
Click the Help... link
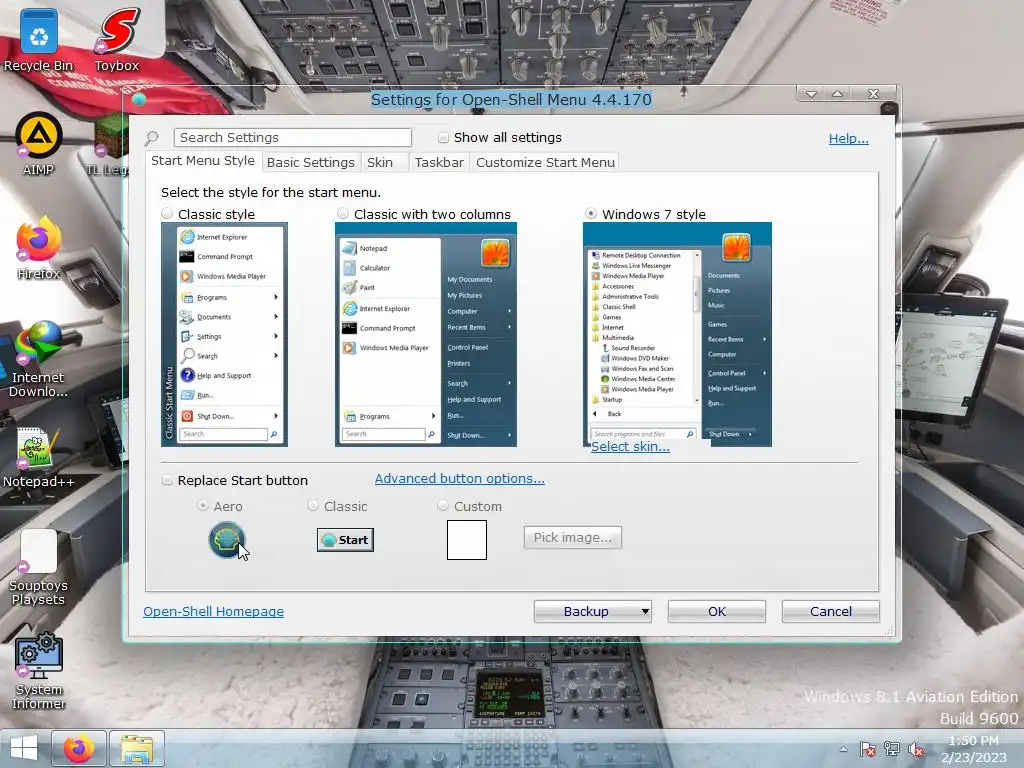click(848, 138)
